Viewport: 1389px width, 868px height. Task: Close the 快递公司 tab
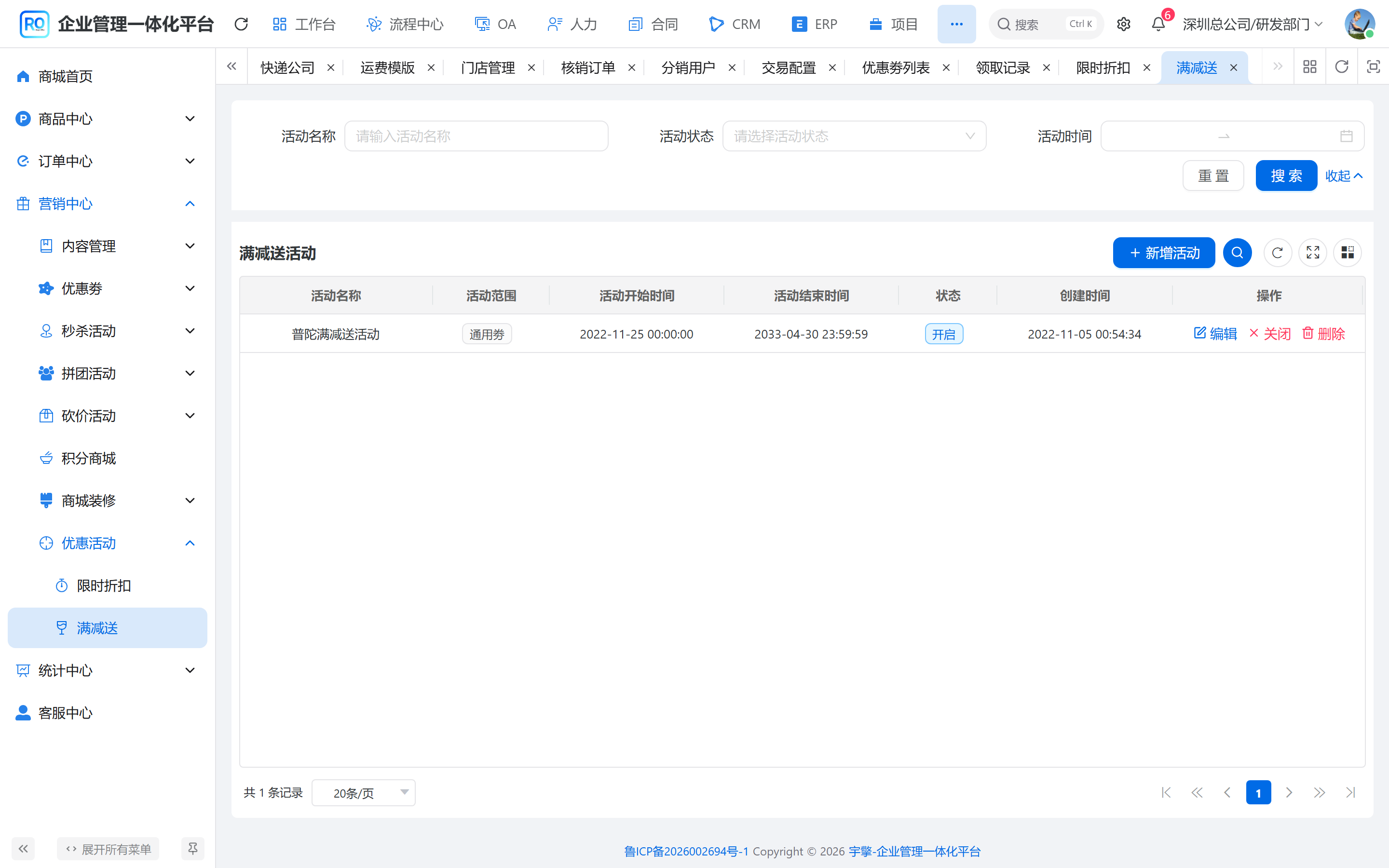tap(330, 68)
